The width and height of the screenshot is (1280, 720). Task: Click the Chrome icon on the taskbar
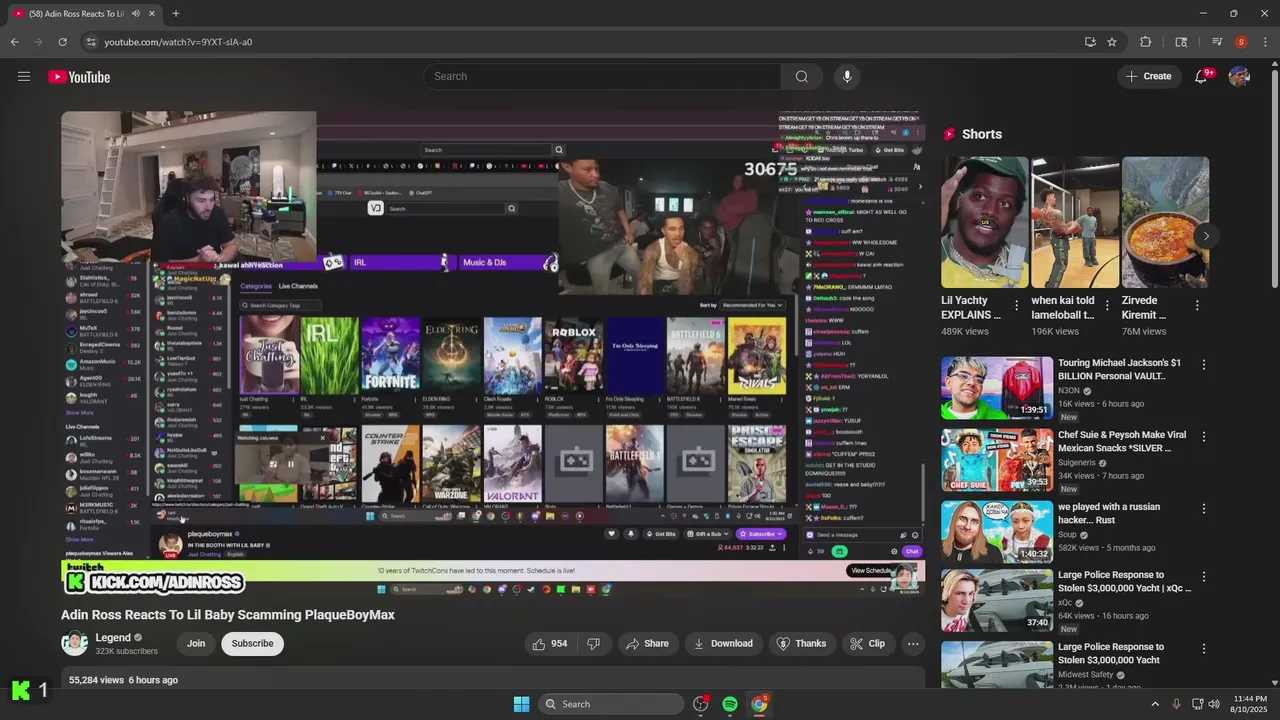[760, 704]
